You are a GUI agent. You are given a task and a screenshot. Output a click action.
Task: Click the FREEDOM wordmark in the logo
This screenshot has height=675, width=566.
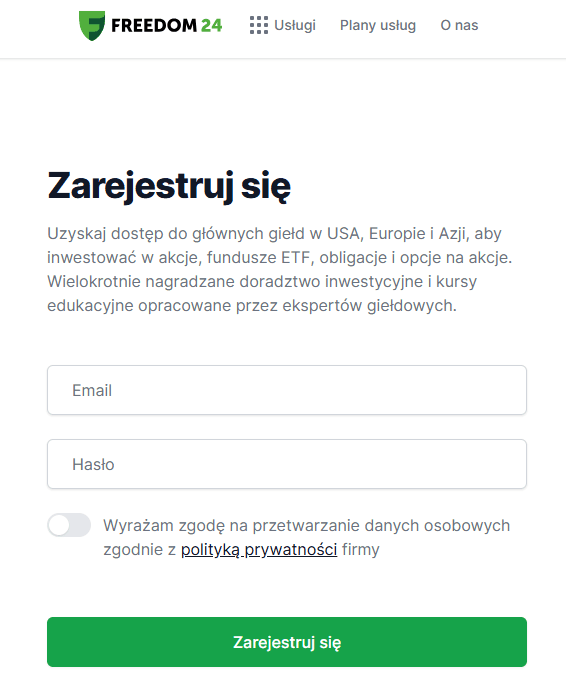[x=154, y=25]
